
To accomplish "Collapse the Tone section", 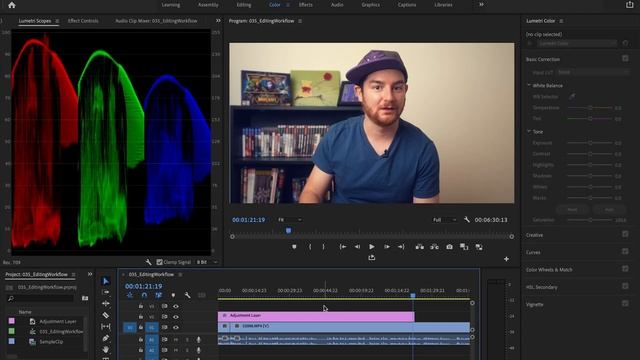I will 529,131.
